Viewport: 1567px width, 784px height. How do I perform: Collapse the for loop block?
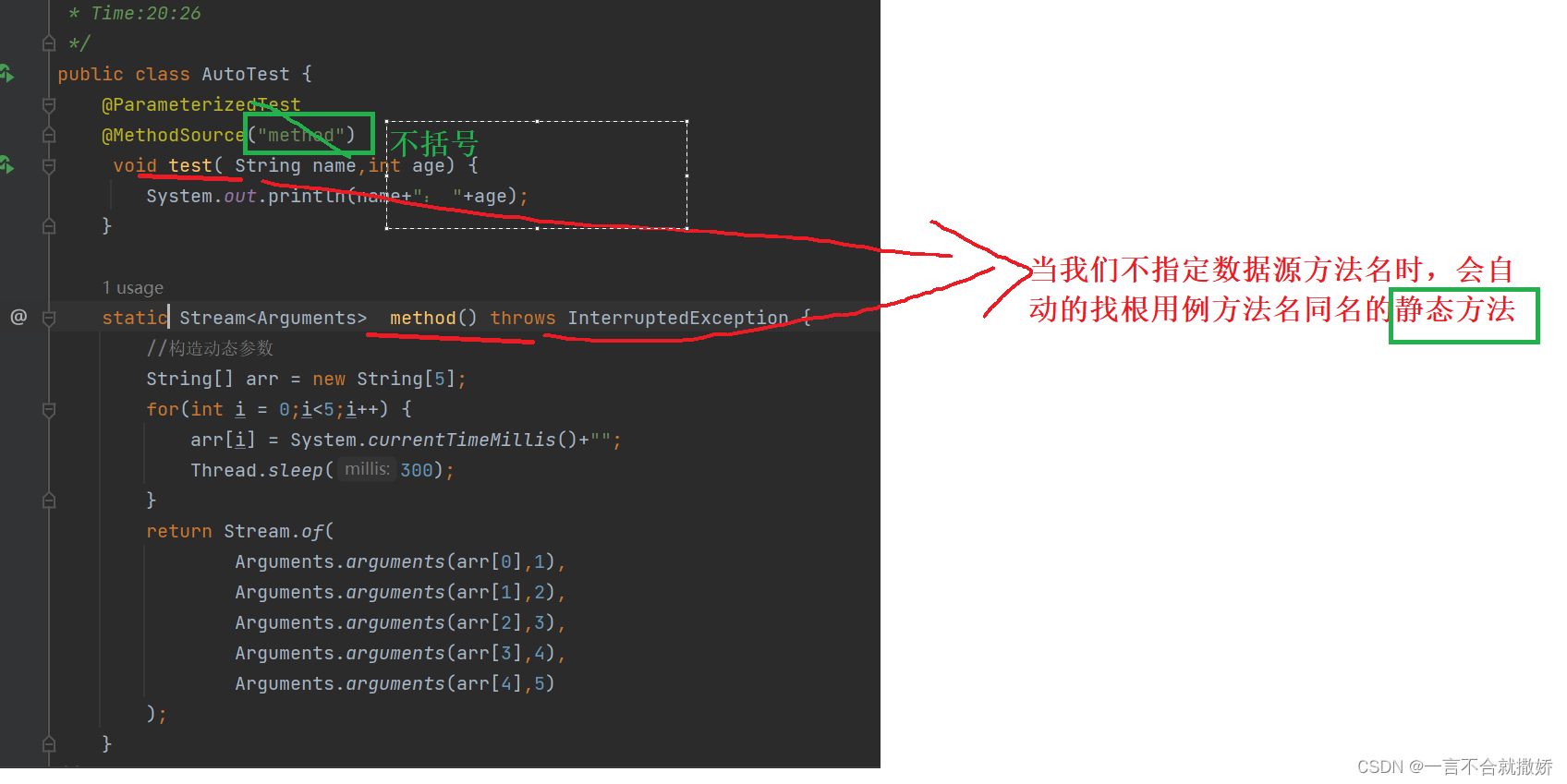[x=49, y=409]
